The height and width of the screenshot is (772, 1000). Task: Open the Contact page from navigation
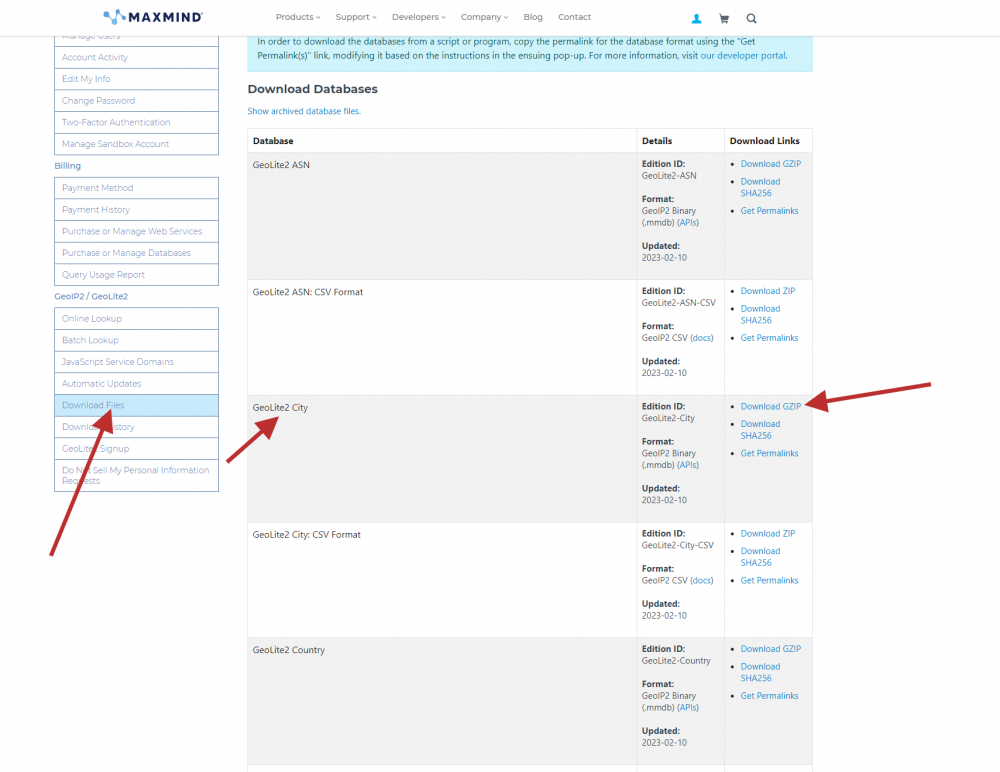[574, 17]
